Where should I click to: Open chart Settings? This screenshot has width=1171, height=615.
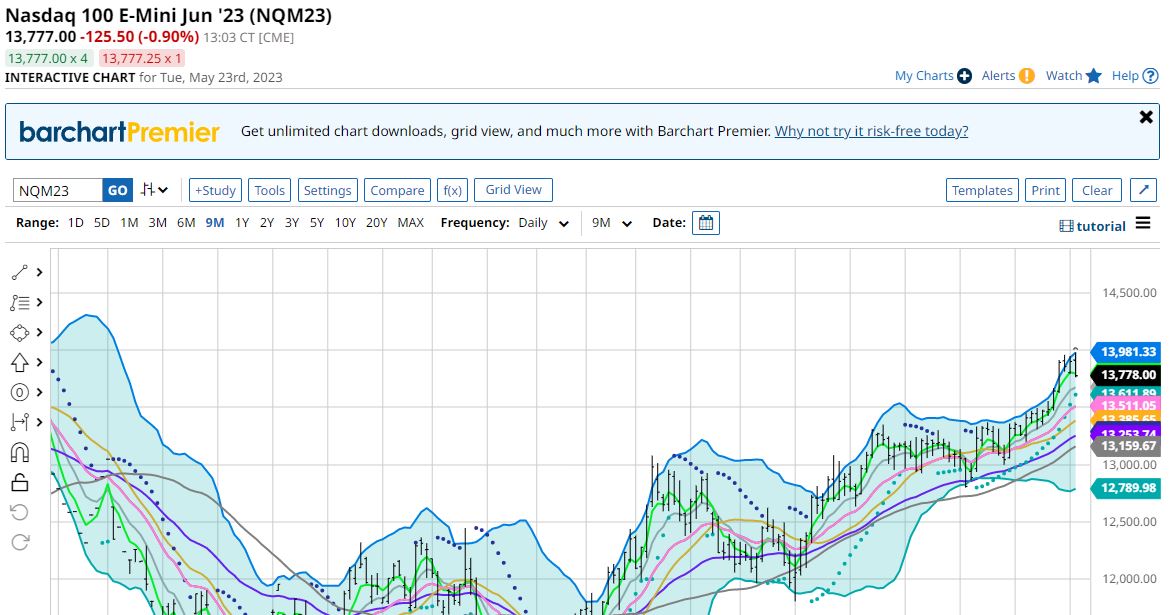click(x=327, y=190)
